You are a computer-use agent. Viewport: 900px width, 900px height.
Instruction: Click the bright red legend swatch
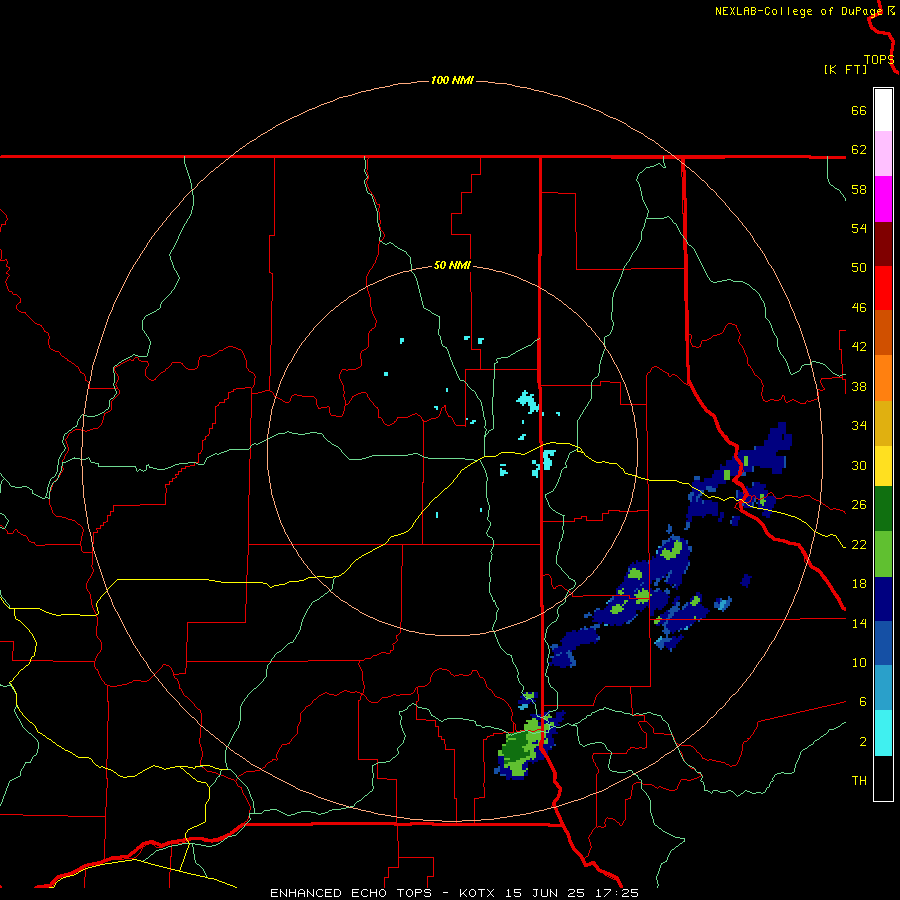[x=883, y=288]
